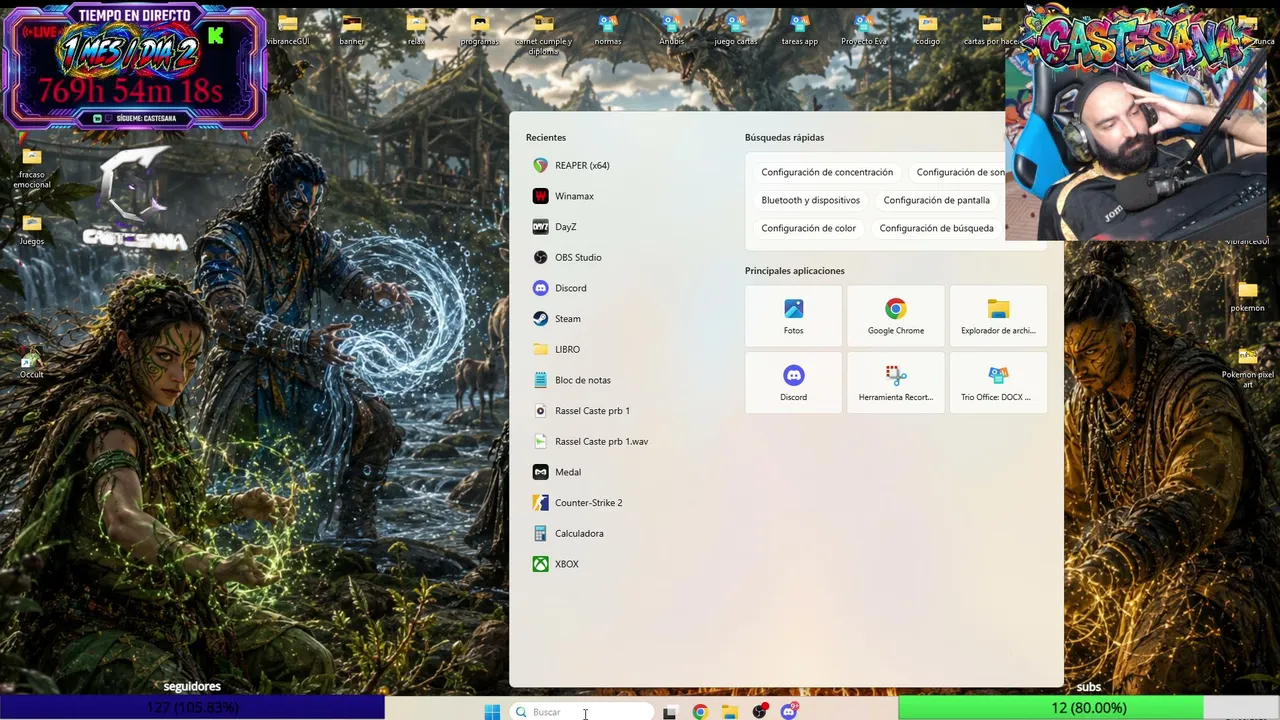Screen dimensions: 1280x720
Task: Open Configuración de pantalla quick search
Action: pos(937,201)
